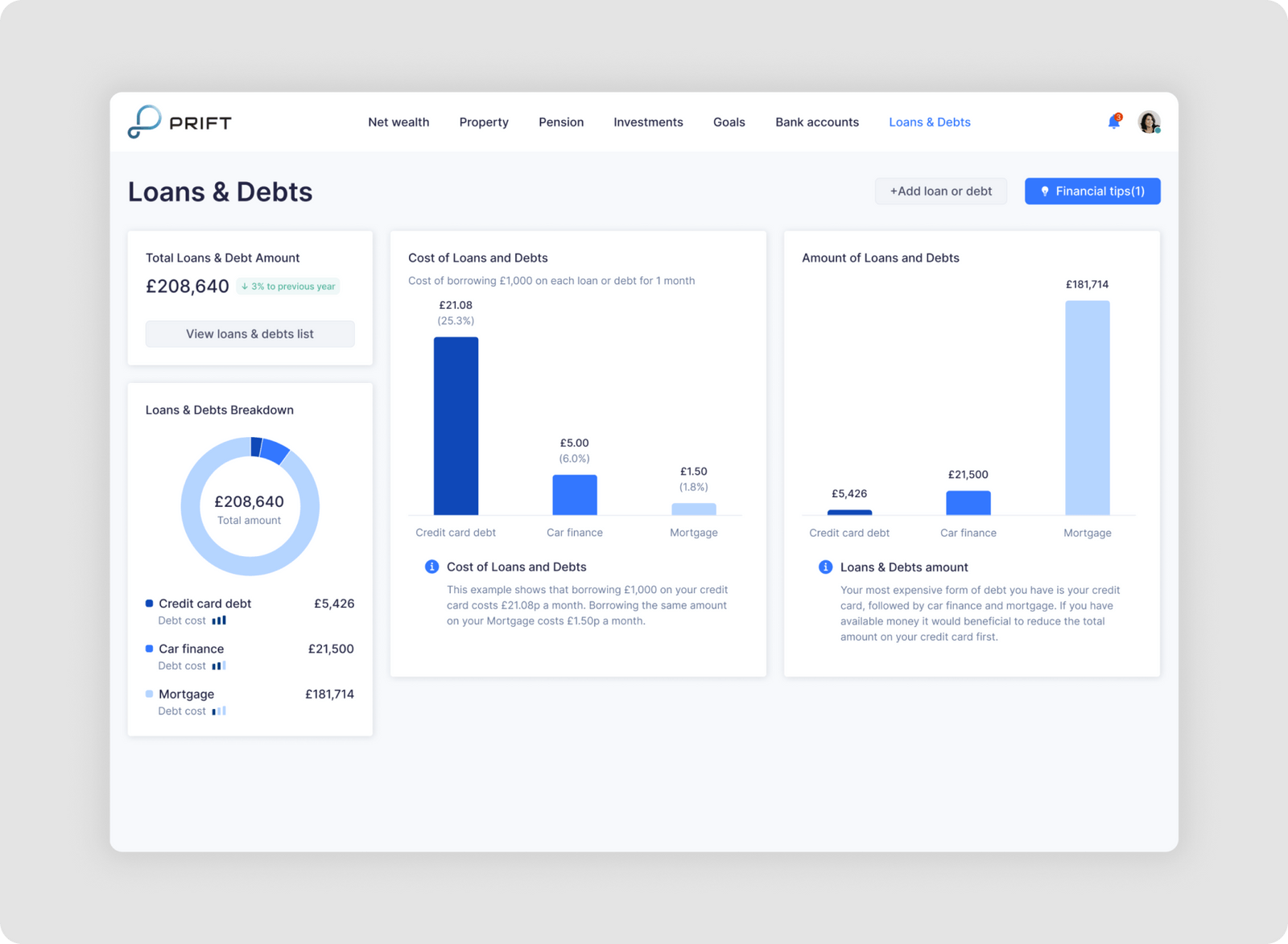1288x944 pixels.
Task: Select the Investments tab
Action: click(x=648, y=122)
